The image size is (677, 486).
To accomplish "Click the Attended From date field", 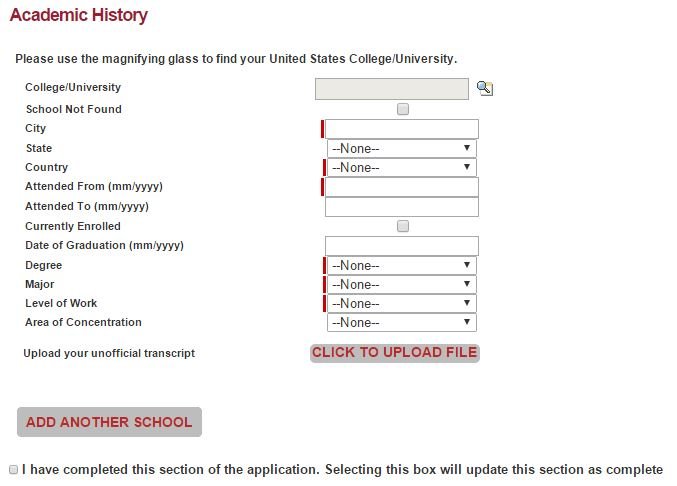I will coord(402,187).
